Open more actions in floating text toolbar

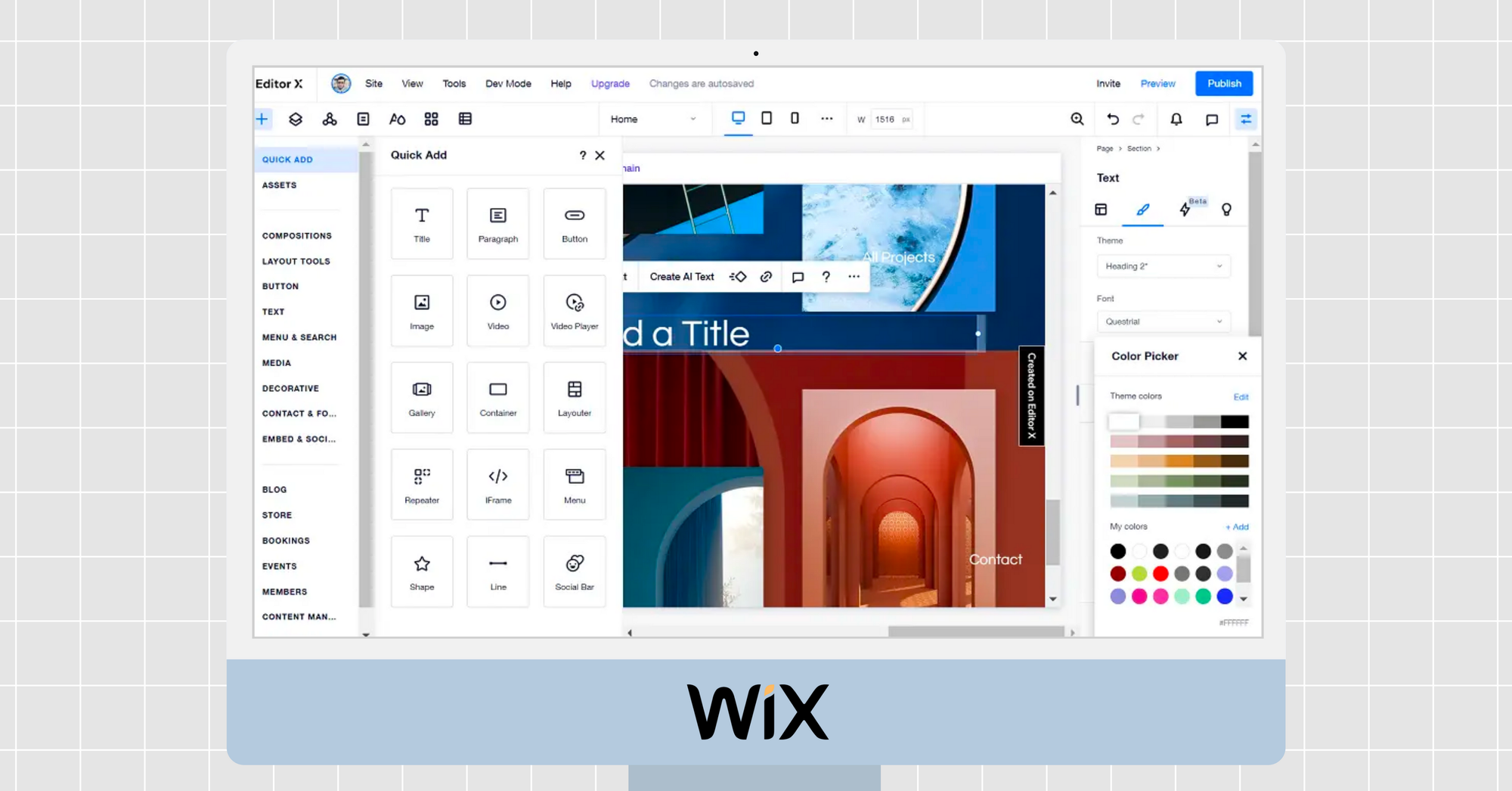[854, 277]
